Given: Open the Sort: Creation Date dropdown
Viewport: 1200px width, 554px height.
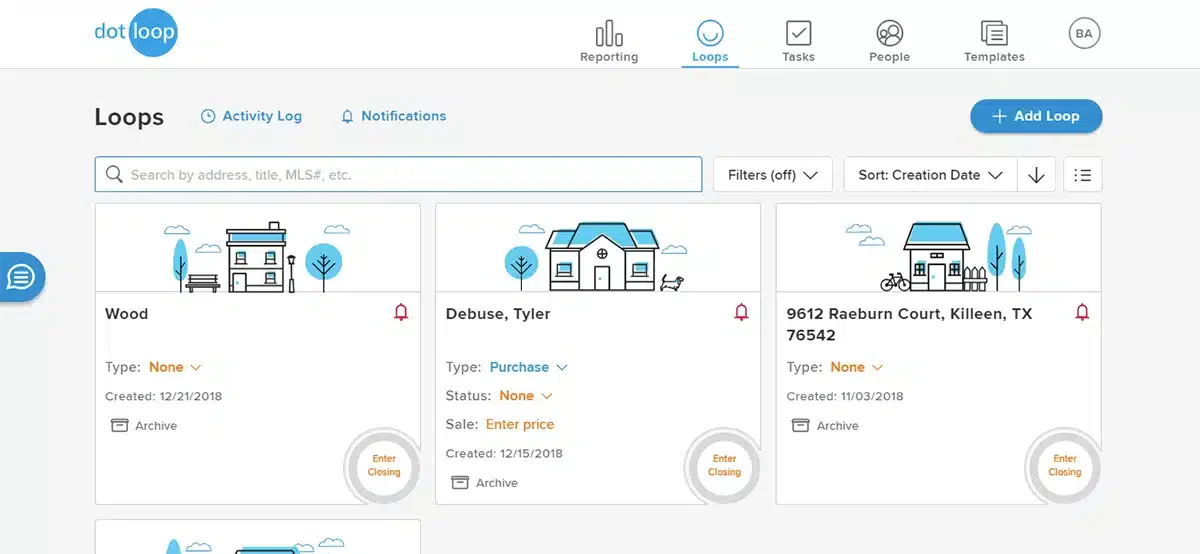Looking at the screenshot, I should click(930, 175).
